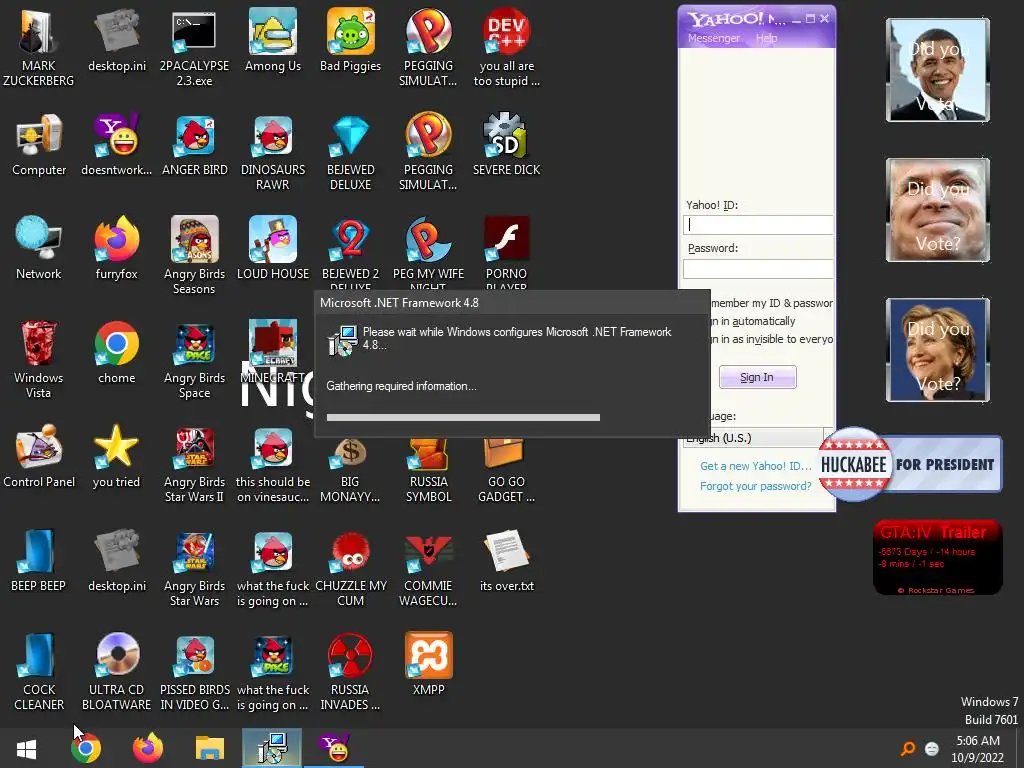This screenshot has width=1024, height=768.
Task: Launch Firefox from the taskbar
Action: pos(148,748)
